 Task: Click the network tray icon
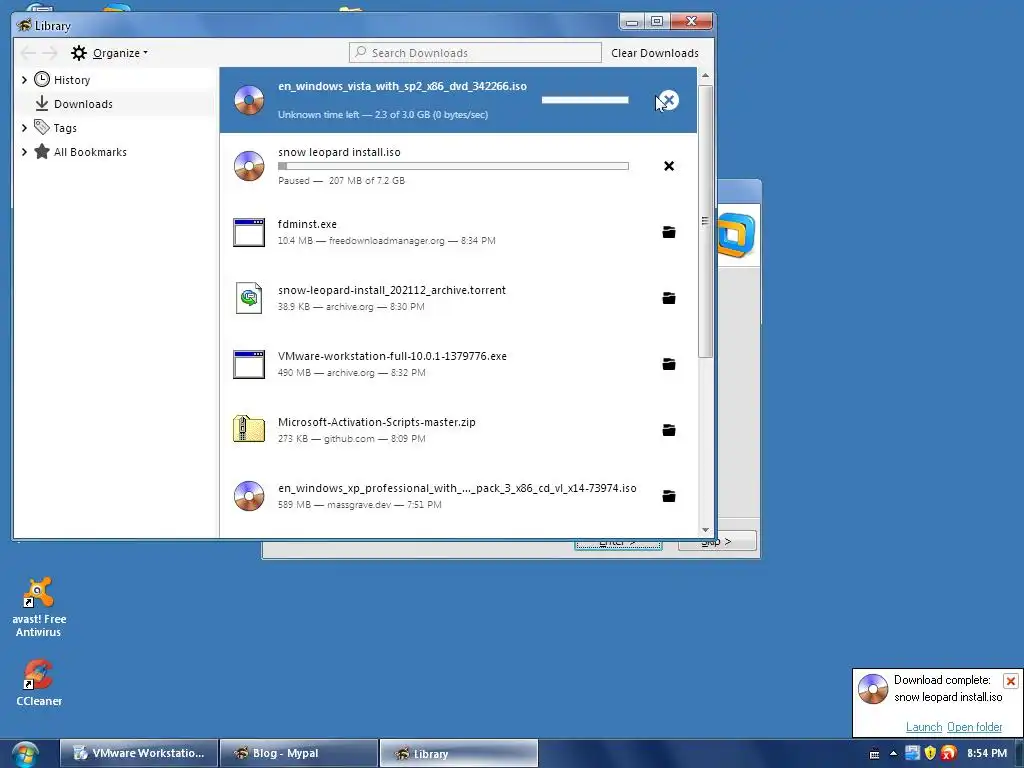pyautogui.click(x=912, y=753)
